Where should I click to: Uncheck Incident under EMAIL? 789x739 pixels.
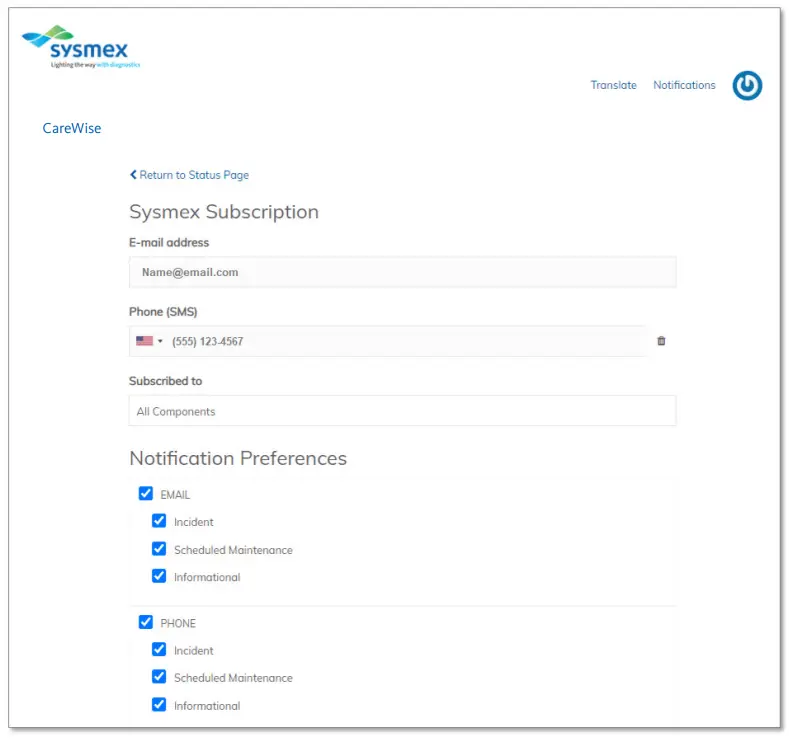tap(159, 521)
